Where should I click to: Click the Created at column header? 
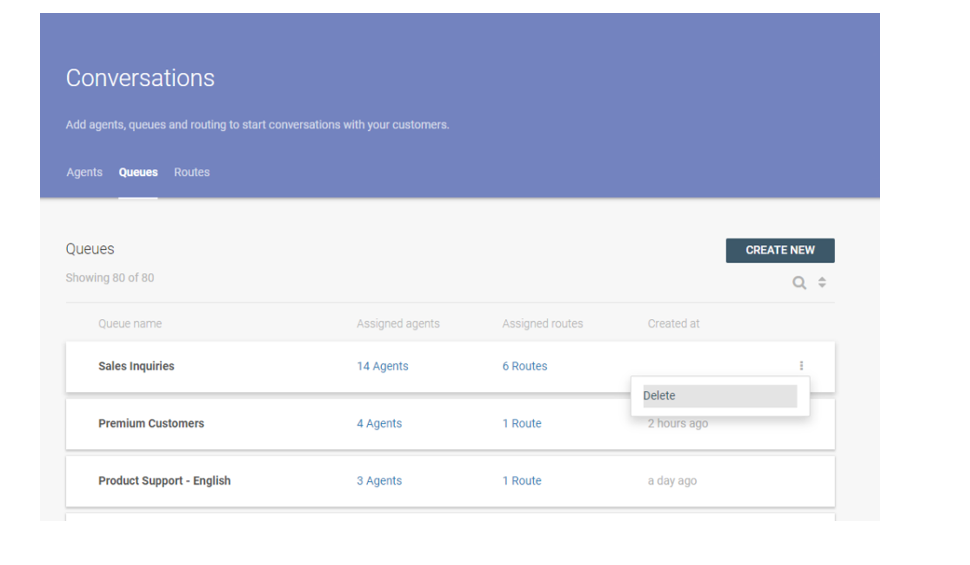click(x=673, y=324)
